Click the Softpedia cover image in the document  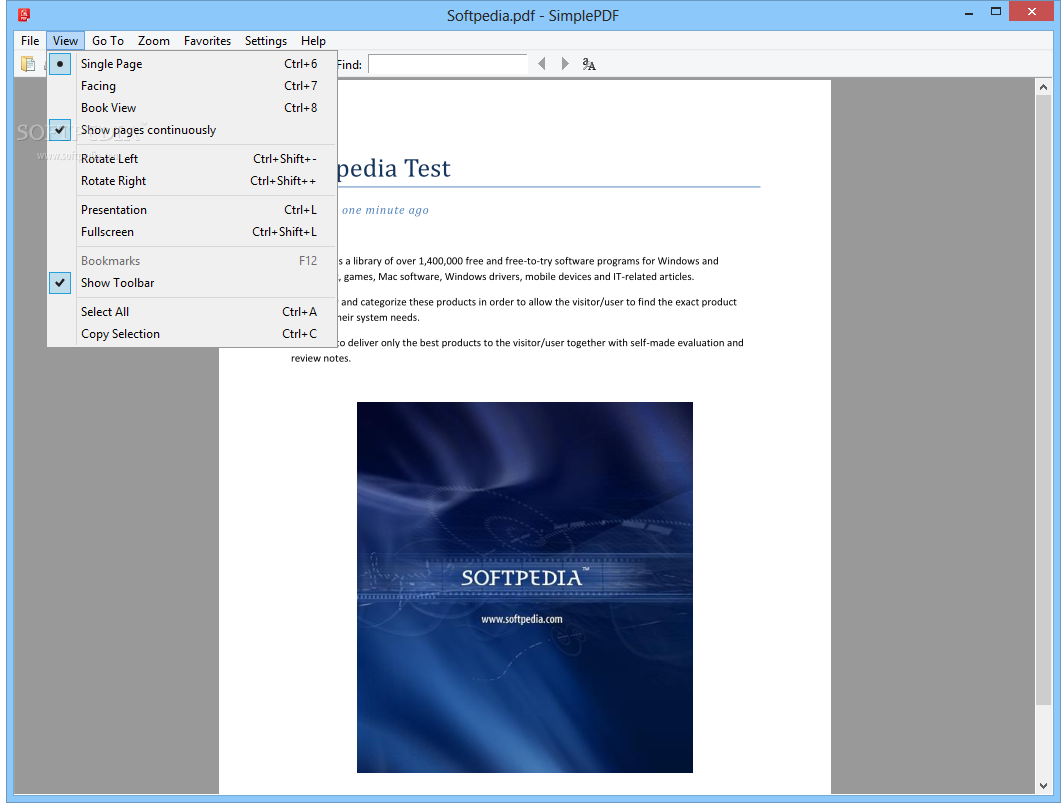[524, 587]
